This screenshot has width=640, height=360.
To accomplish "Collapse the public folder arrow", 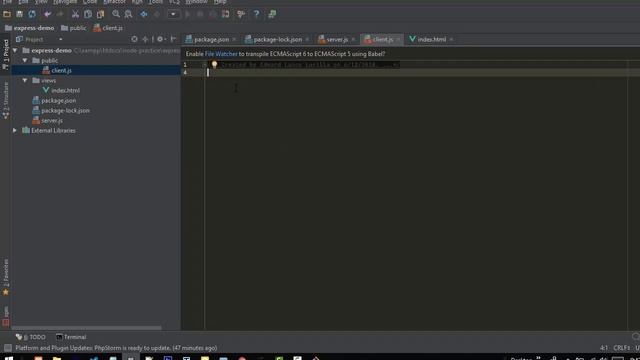I will (25, 60).
